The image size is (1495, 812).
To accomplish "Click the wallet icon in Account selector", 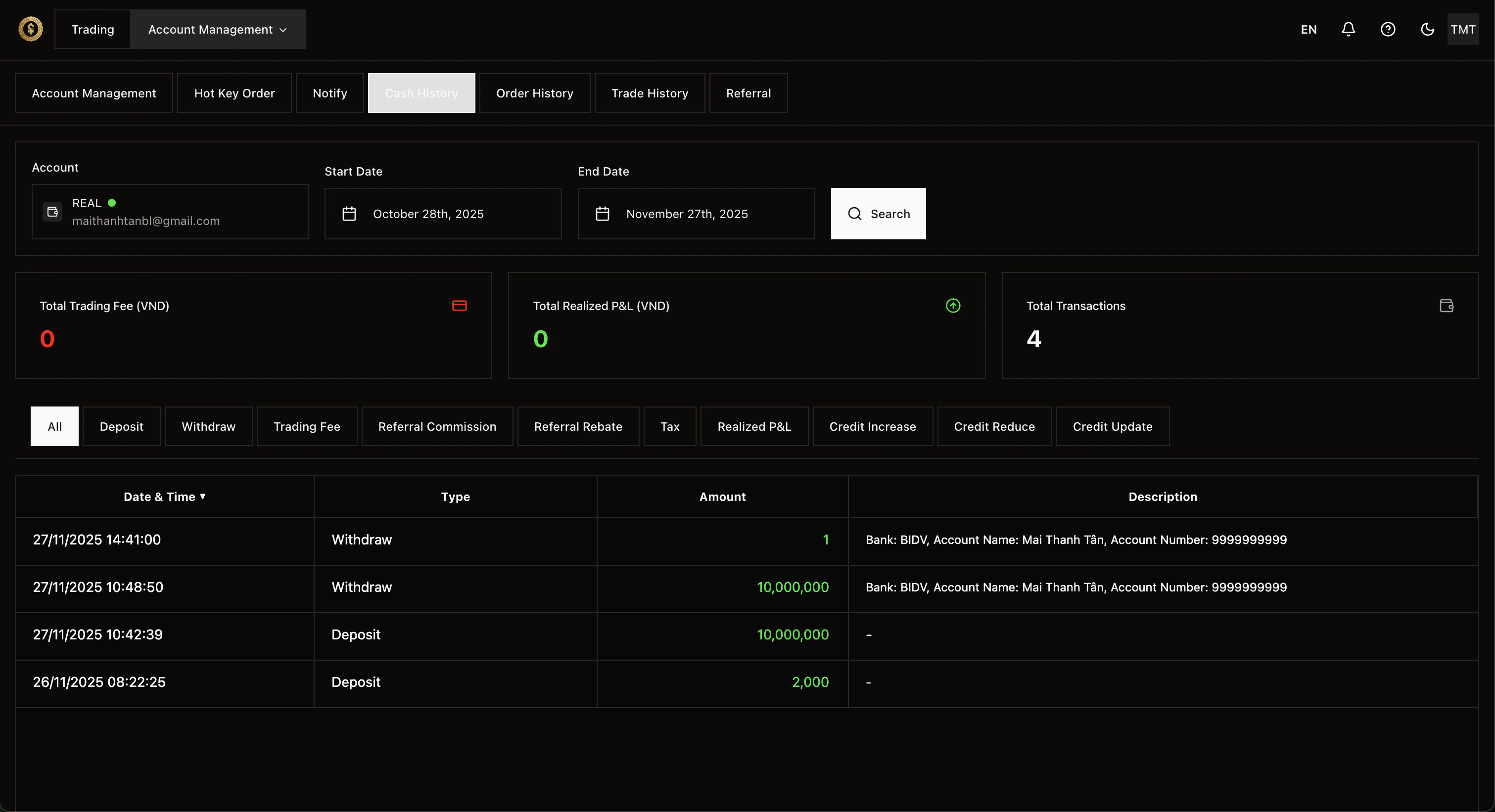I will coord(53,212).
